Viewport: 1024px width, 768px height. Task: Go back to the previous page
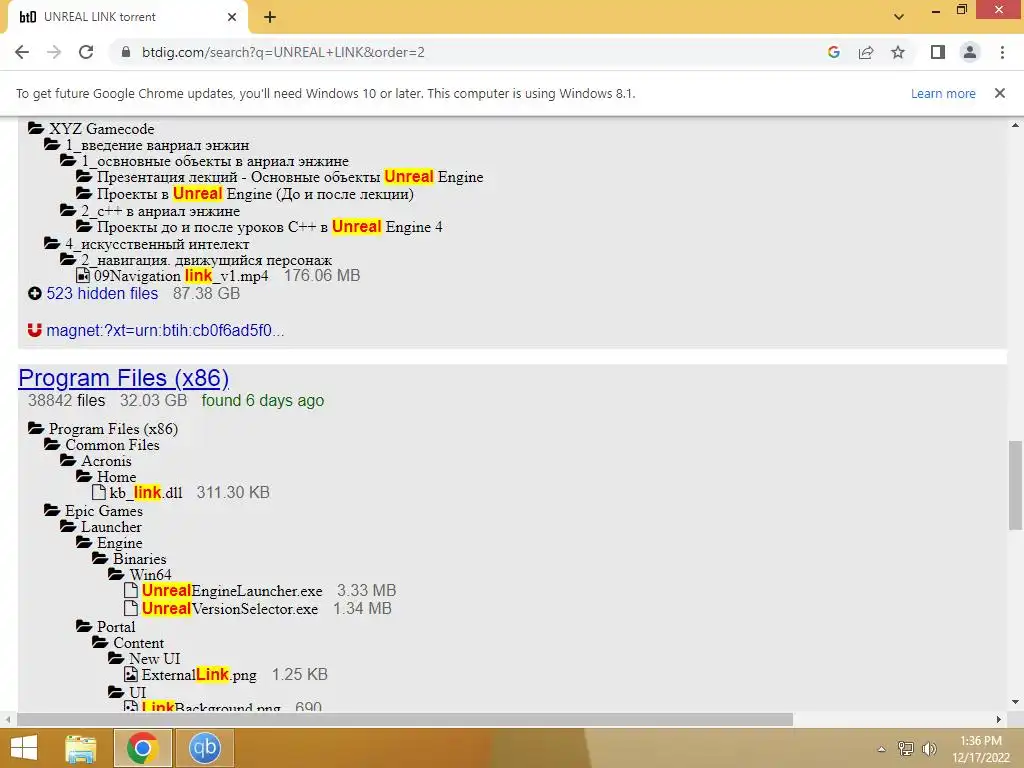tap(22, 52)
